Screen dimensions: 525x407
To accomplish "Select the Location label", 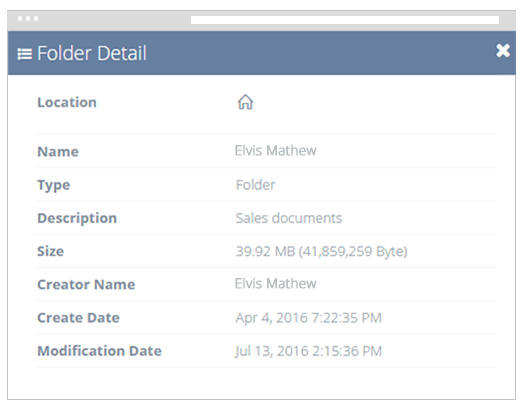I will point(67,102).
